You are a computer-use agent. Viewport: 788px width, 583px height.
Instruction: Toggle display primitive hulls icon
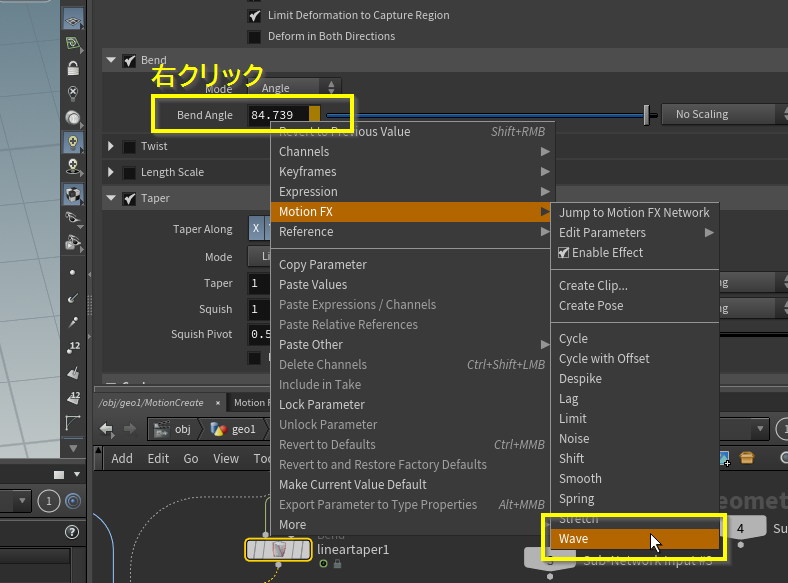coord(73,422)
